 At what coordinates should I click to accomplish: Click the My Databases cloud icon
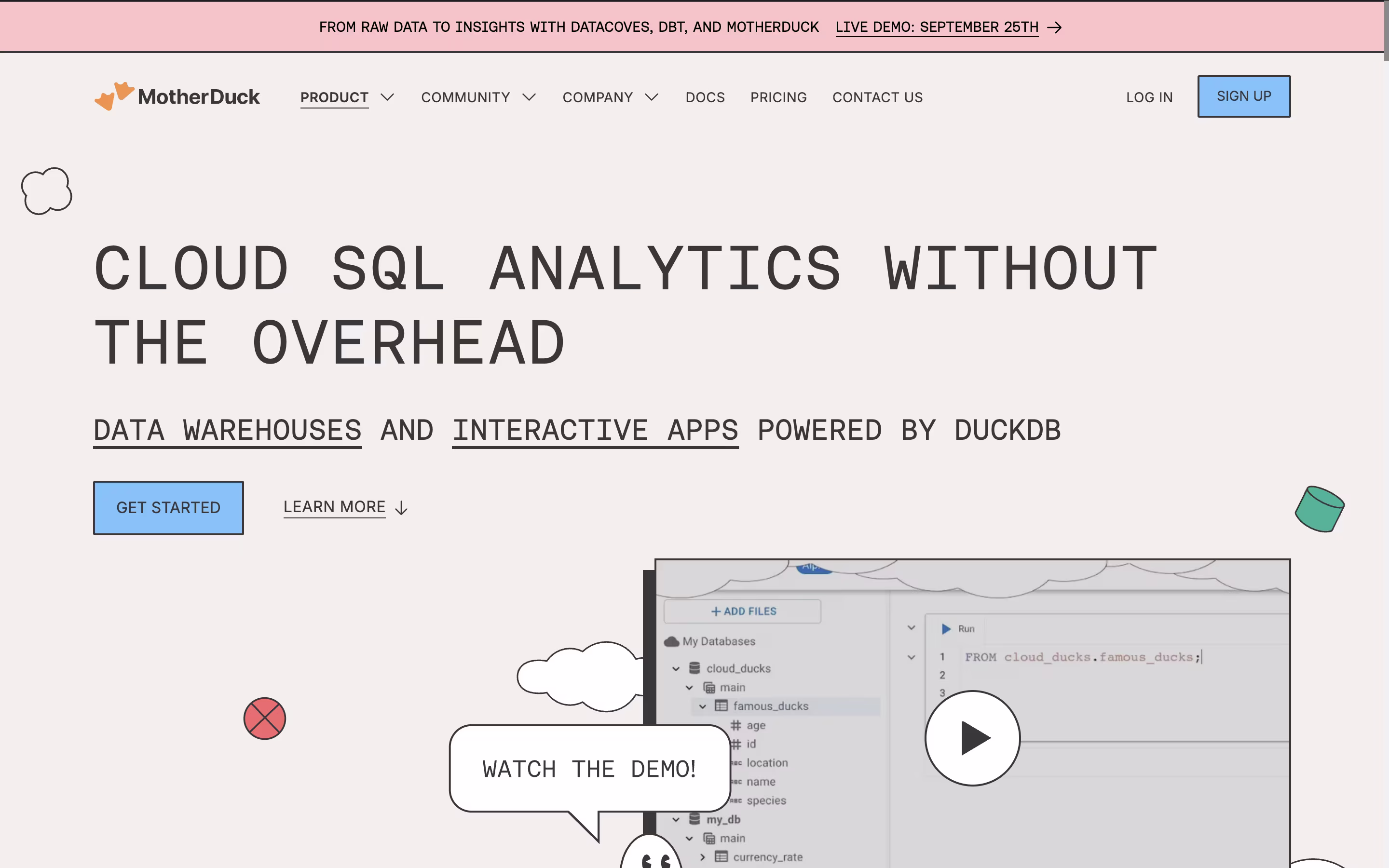pyautogui.click(x=671, y=641)
